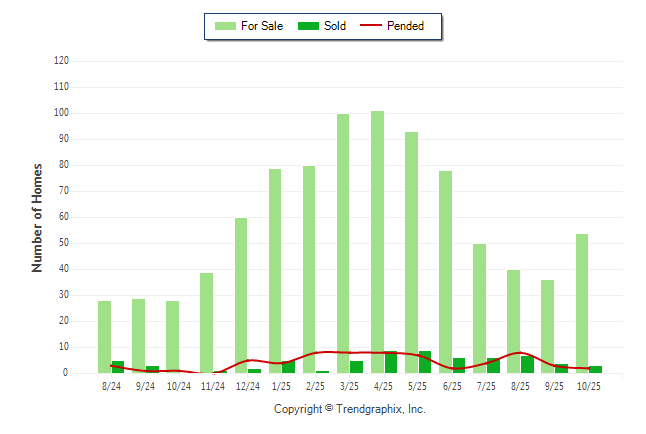Select the 3/25 For Sale bar
This screenshot has height=434, width=646.
tap(343, 242)
